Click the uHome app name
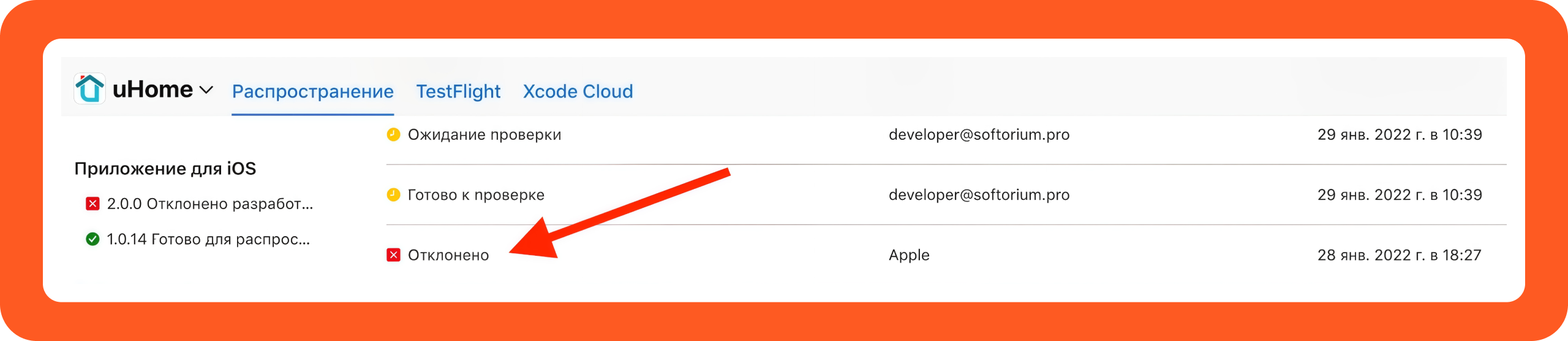The height and width of the screenshot is (341, 1568). 153,90
